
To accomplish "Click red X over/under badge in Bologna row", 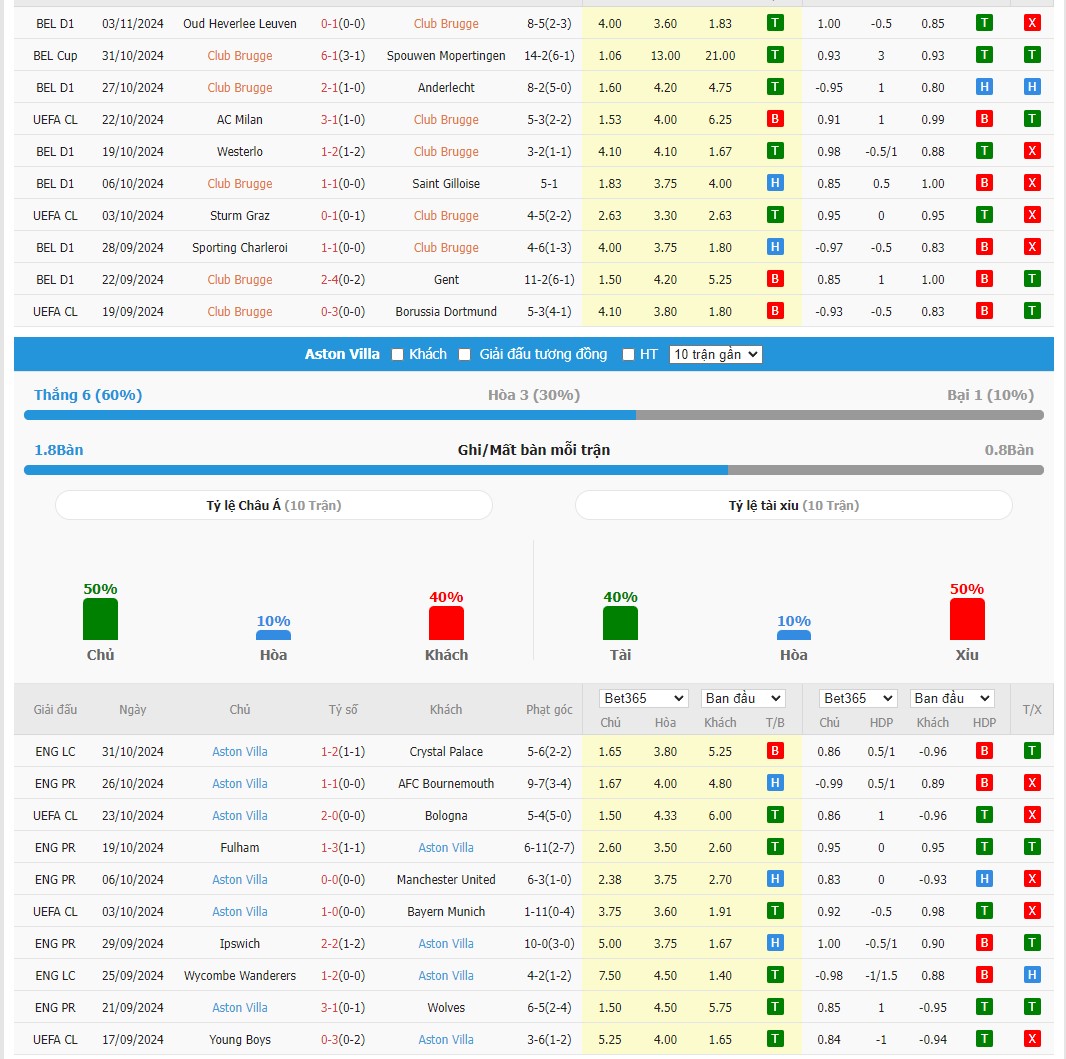I will point(1032,815).
